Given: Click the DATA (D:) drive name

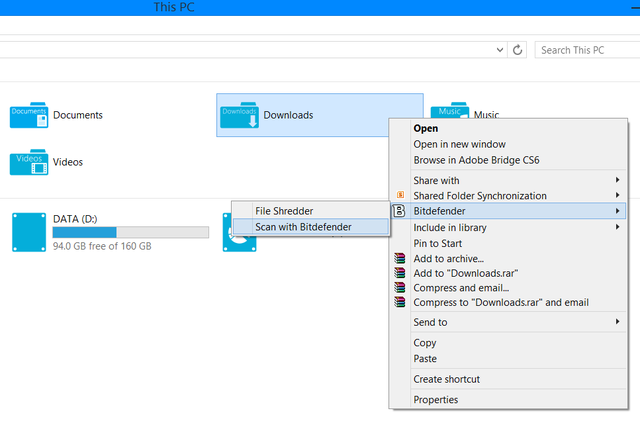Looking at the screenshot, I should click(75, 219).
